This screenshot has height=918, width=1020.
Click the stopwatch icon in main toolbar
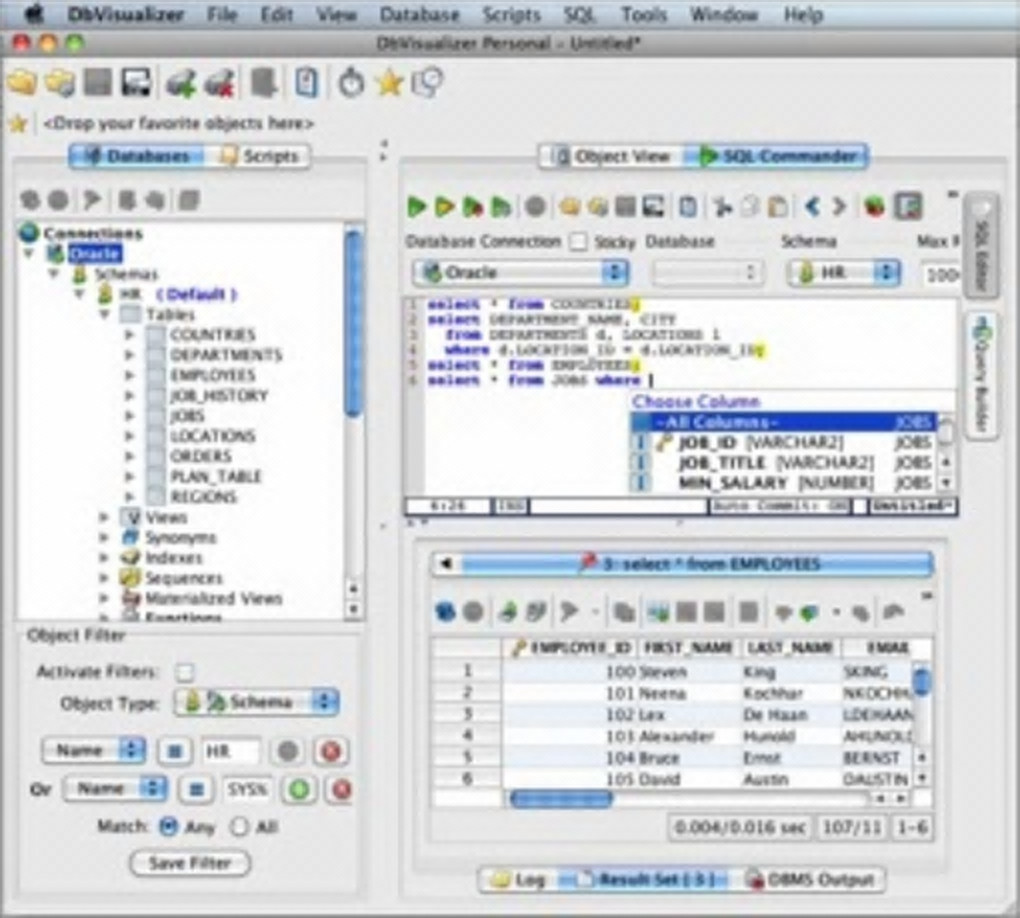[x=352, y=83]
